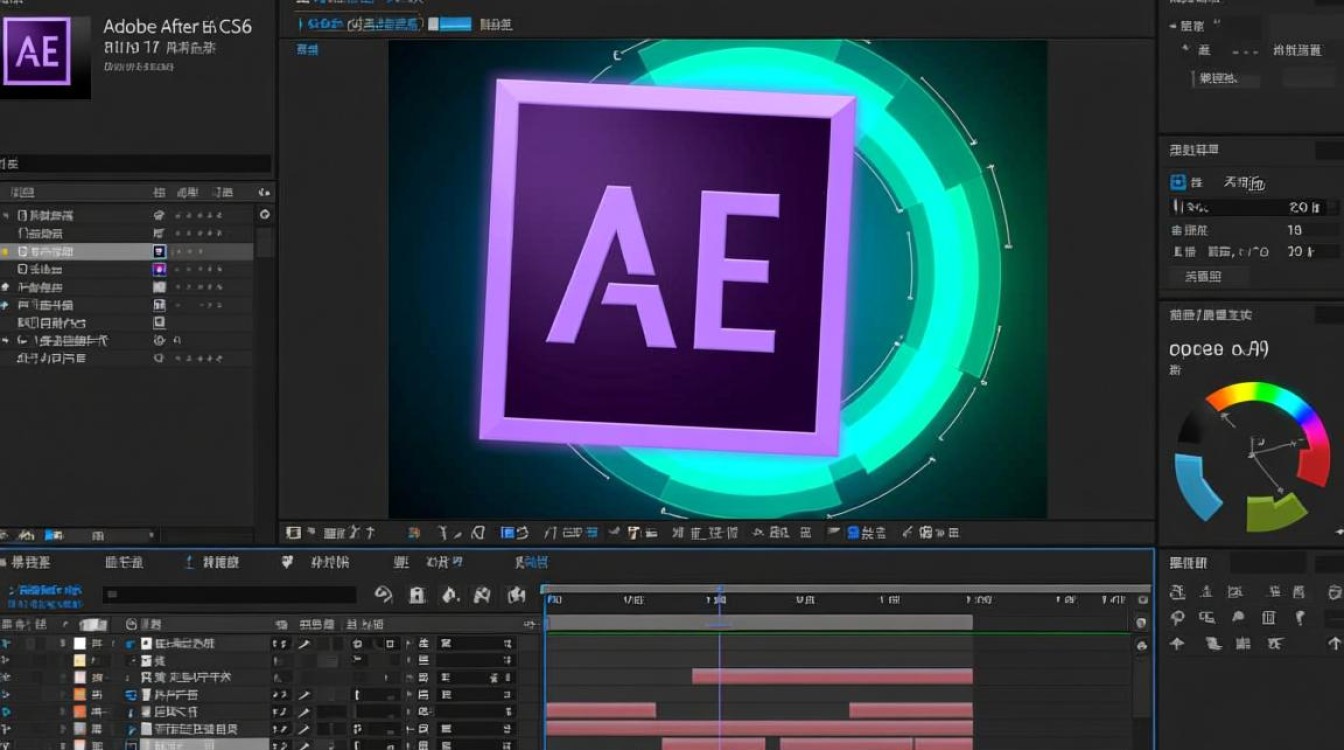Image resolution: width=1344 pixels, height=750 pixels.
Task: Toggle the blue checkbox in the right properties panel
Action: (1178, 182)
